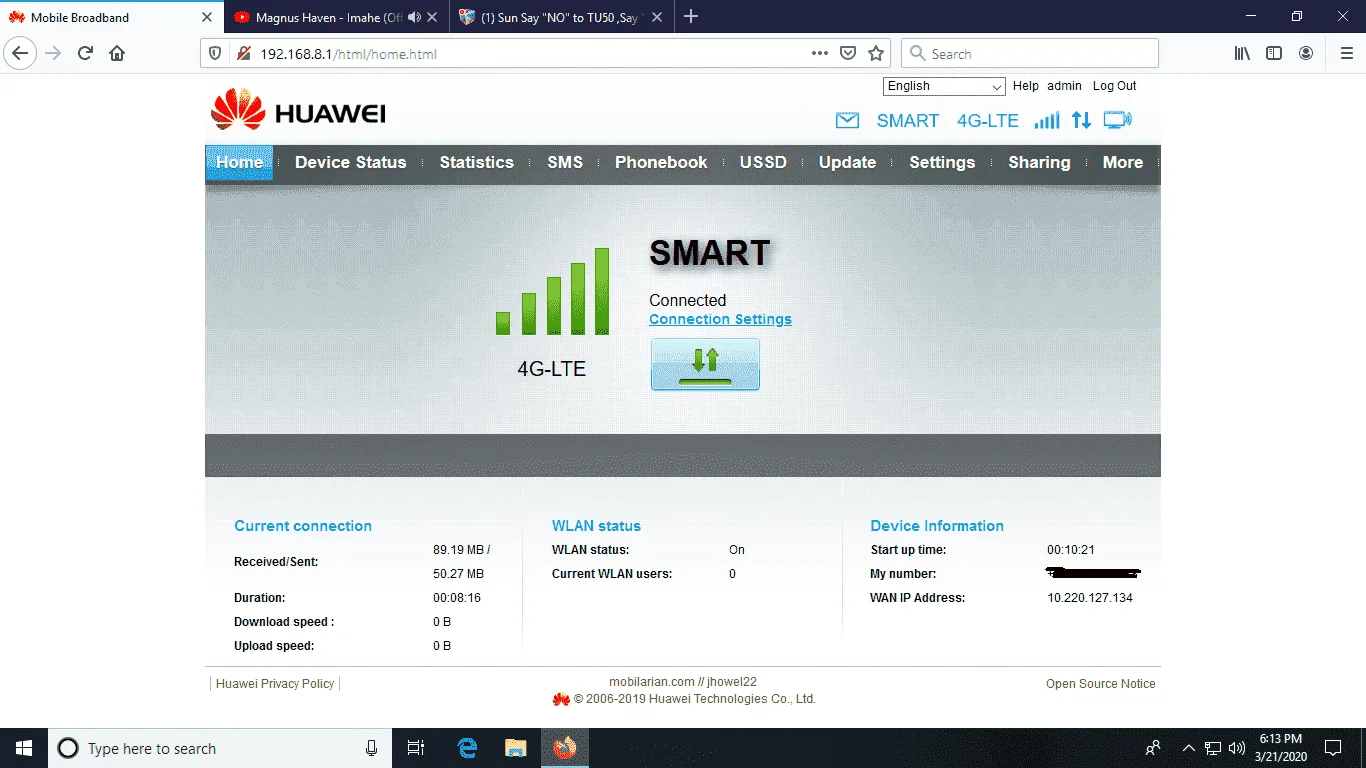Image resolution: width=1366 pixels, height=768 pixels.
Task: Open the Phonebook menu
Action: click(x=661, y=162)
